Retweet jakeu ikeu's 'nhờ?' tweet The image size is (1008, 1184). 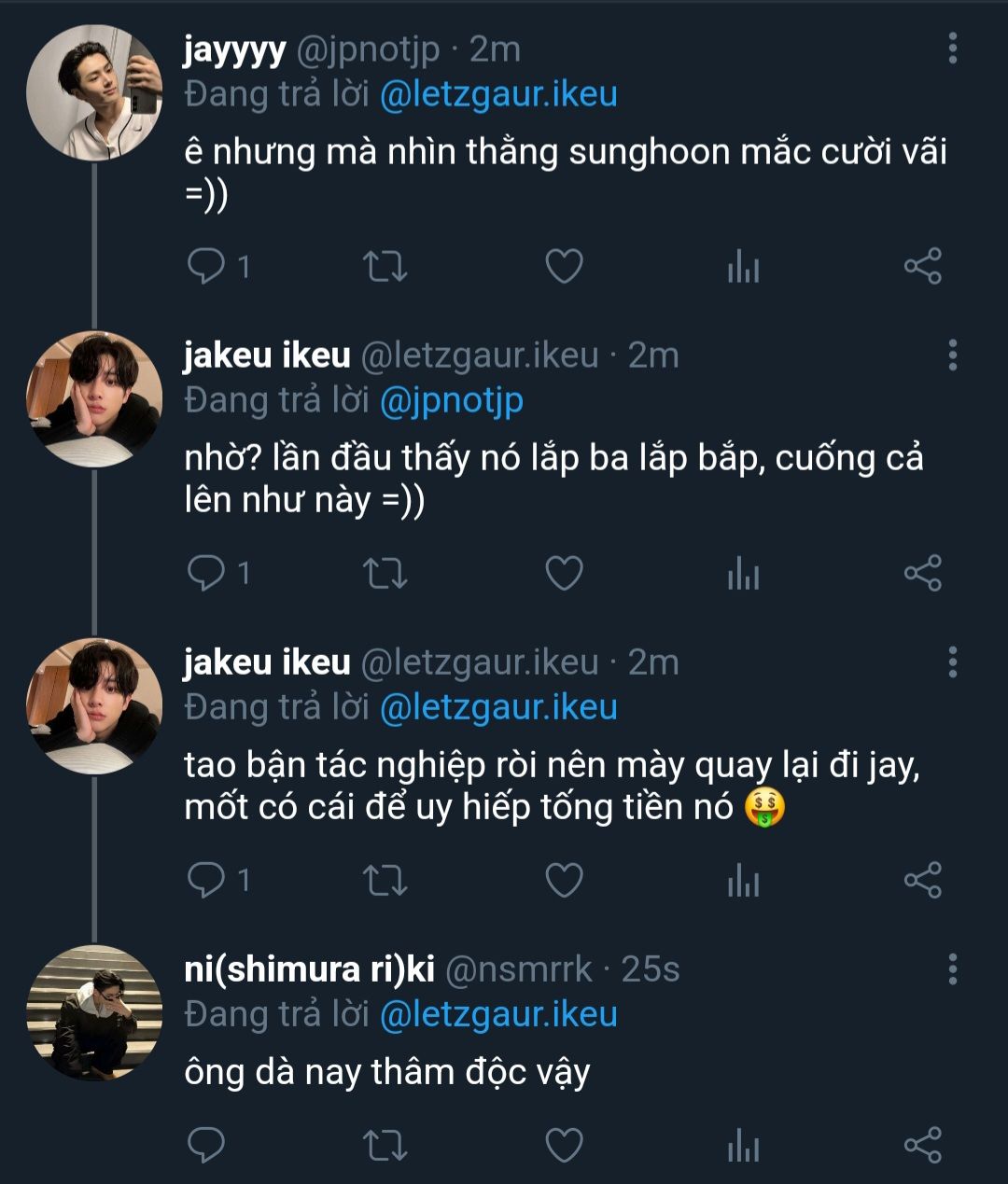pos(385,573)
